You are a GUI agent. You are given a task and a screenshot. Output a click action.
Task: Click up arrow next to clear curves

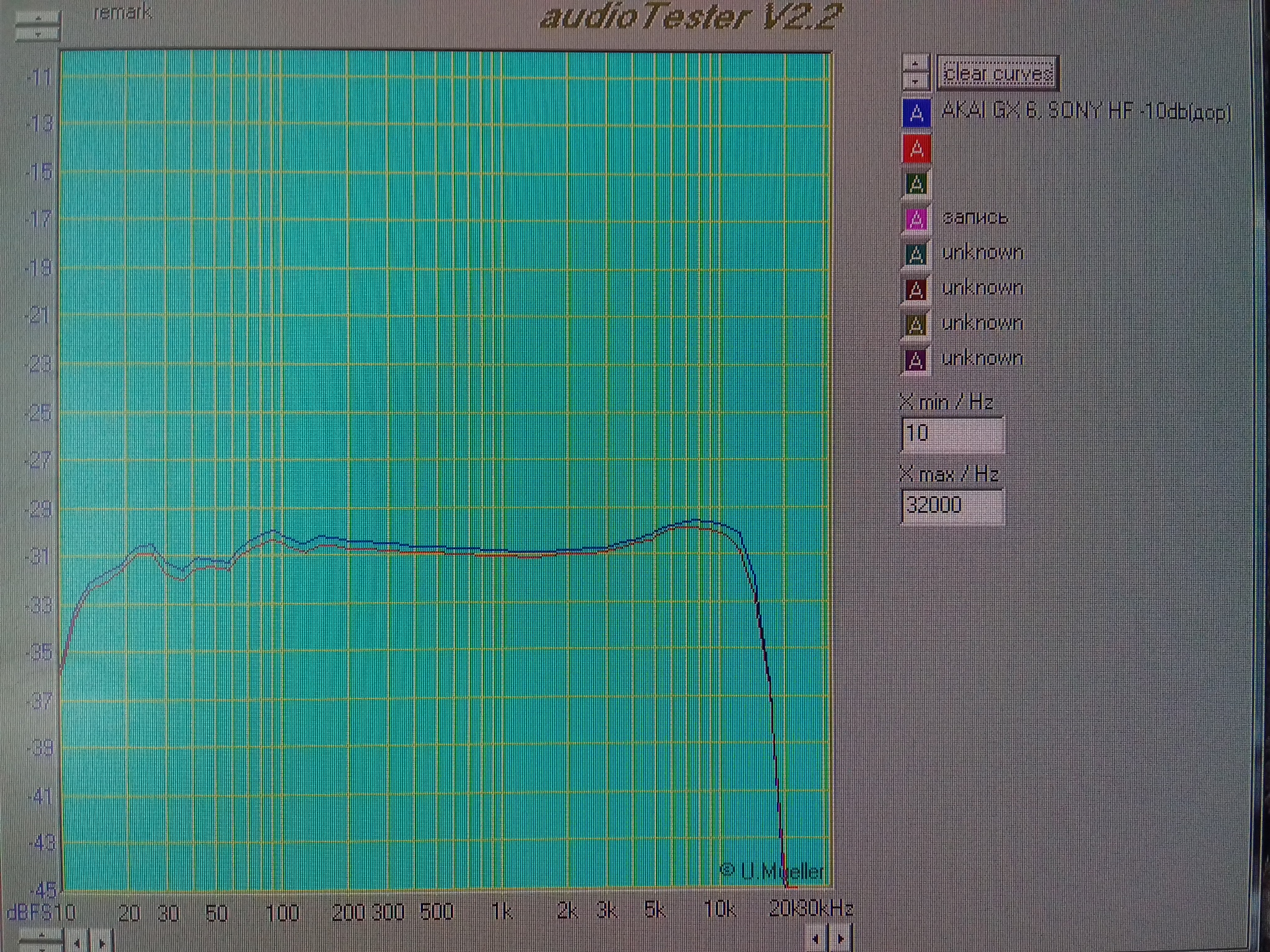coord(915,64)
